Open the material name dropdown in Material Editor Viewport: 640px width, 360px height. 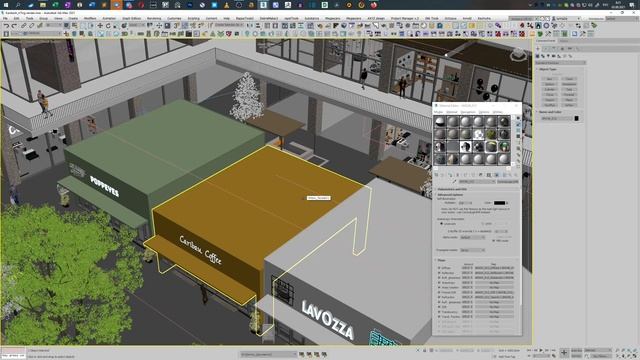pyautogui.click(x=477, y=182)
